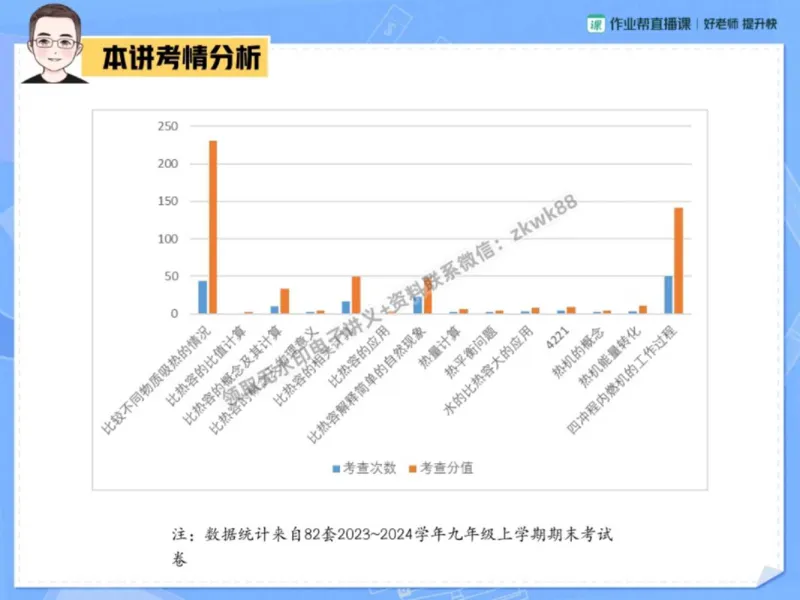The height and width of the screenshot is (600, 800).
Task: Select the 考查分值 legend label
Action: 446,468
